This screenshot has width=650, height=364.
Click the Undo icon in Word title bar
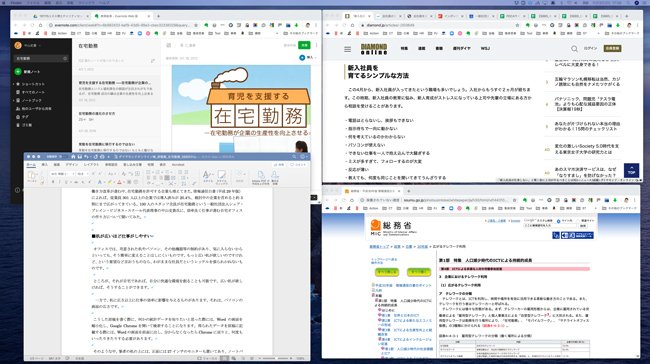(x=86, y=157)
